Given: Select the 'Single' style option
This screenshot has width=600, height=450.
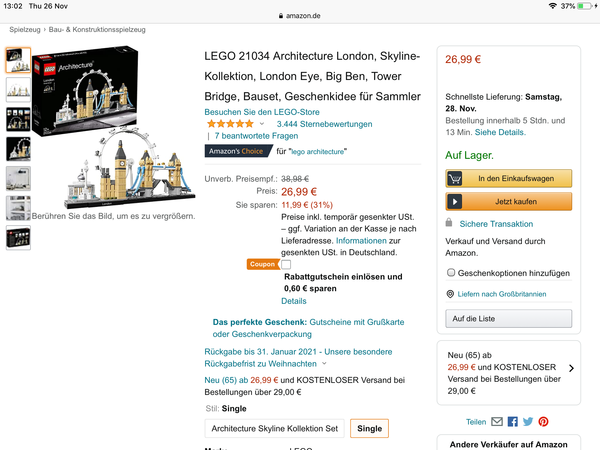Looking at the screenshot, I should (369, 428).
